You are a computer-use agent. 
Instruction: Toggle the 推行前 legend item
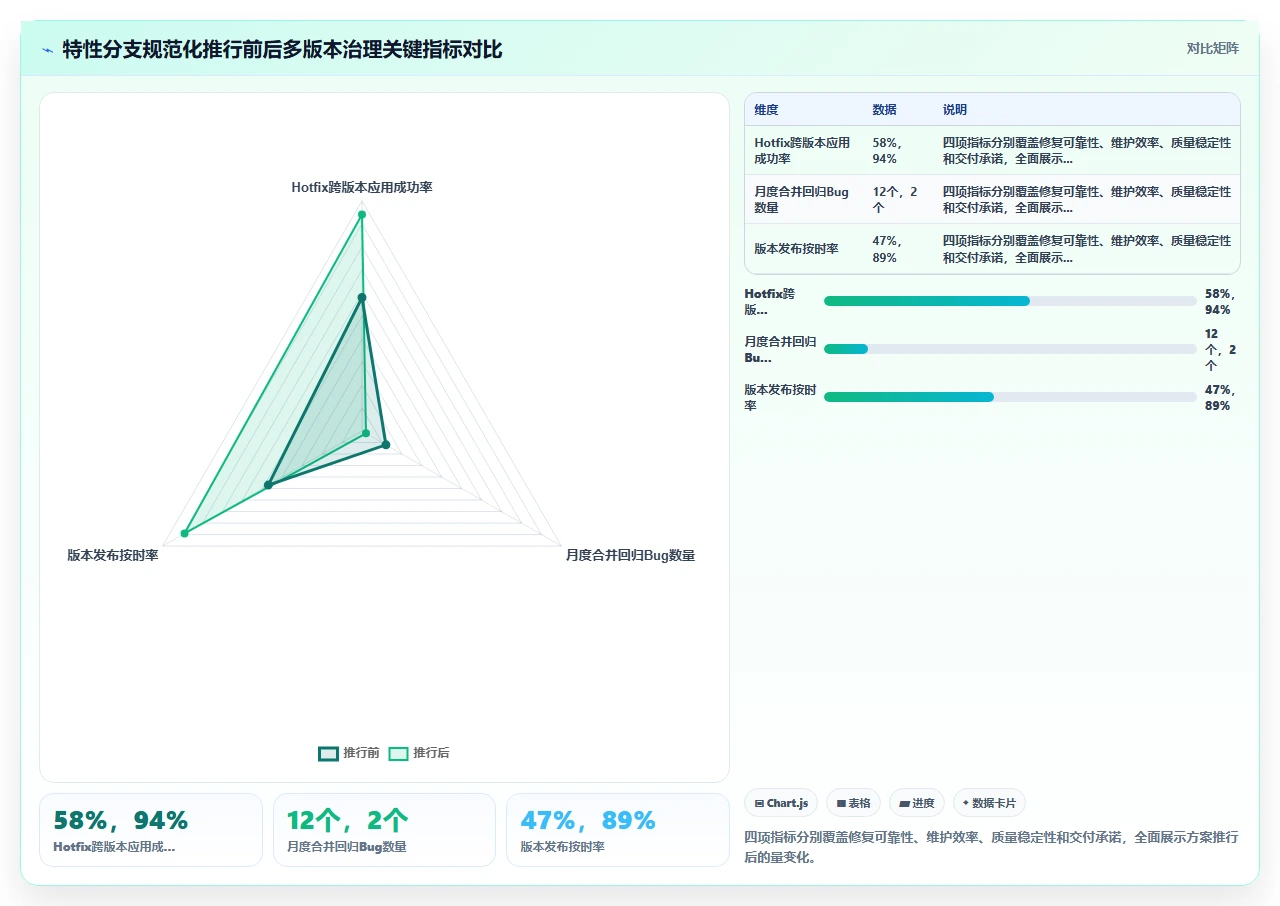(x=349, y=753)
